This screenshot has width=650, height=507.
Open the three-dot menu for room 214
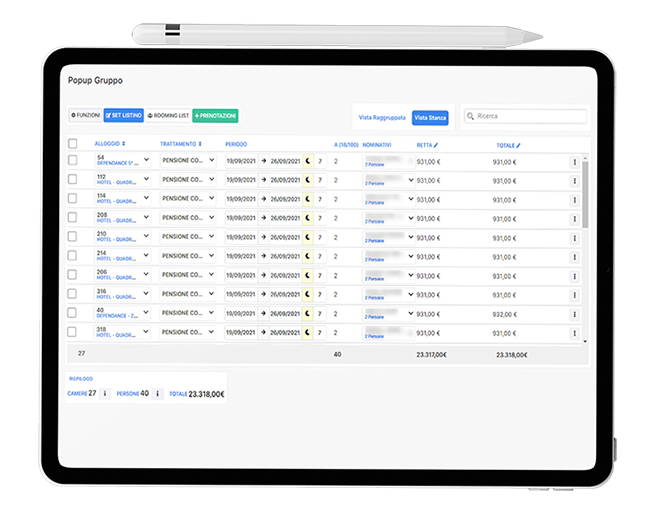click(x=575, y=257)
